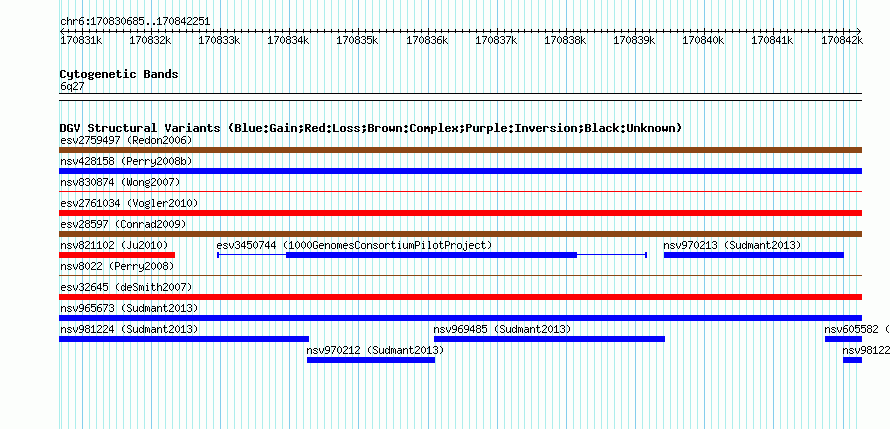Click the 6q27 band label
The image size is (890, 429).
[72, 87]
